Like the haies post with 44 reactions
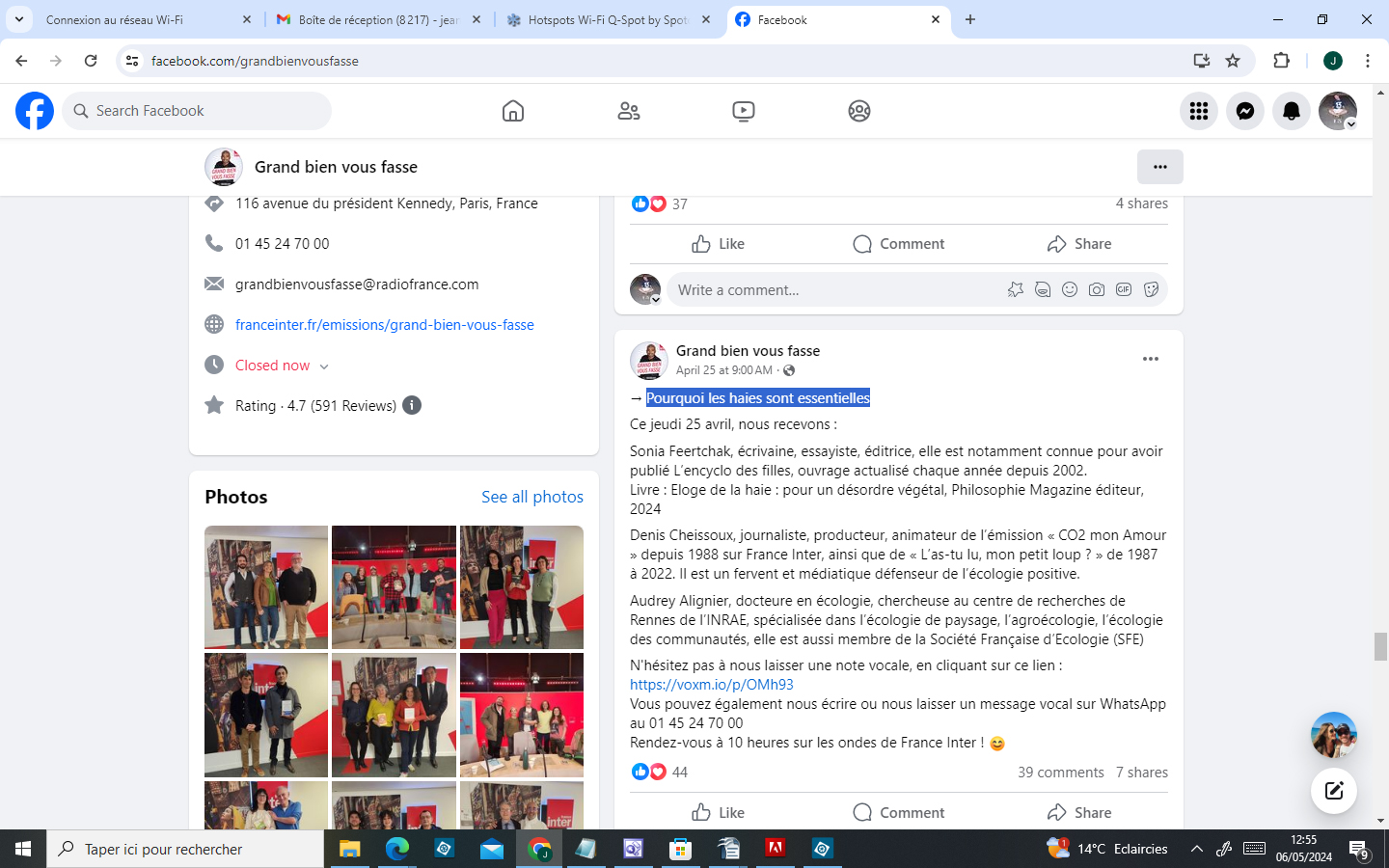 (719, 812)
